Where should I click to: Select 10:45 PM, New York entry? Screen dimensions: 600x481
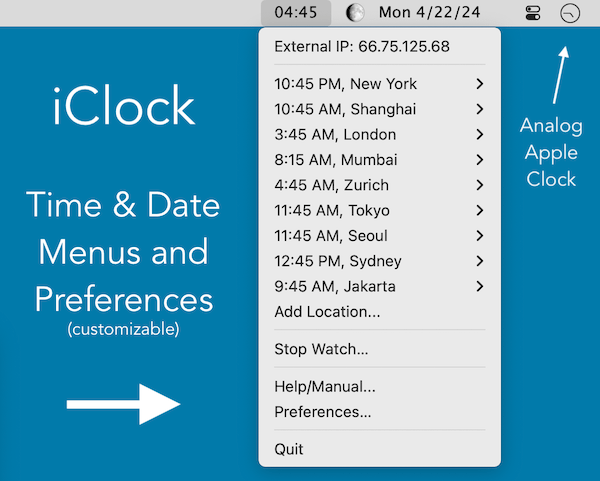pos(380,84)
